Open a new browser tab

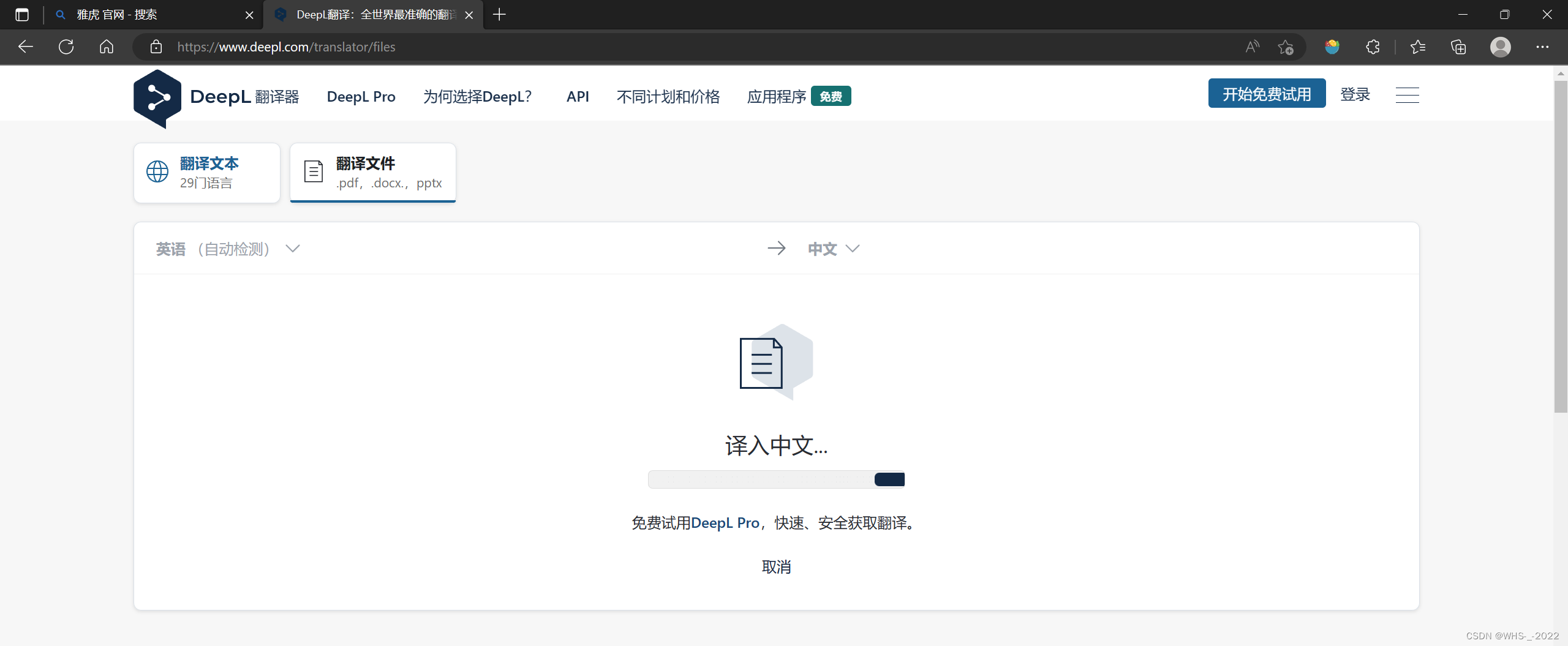point(499,15)
